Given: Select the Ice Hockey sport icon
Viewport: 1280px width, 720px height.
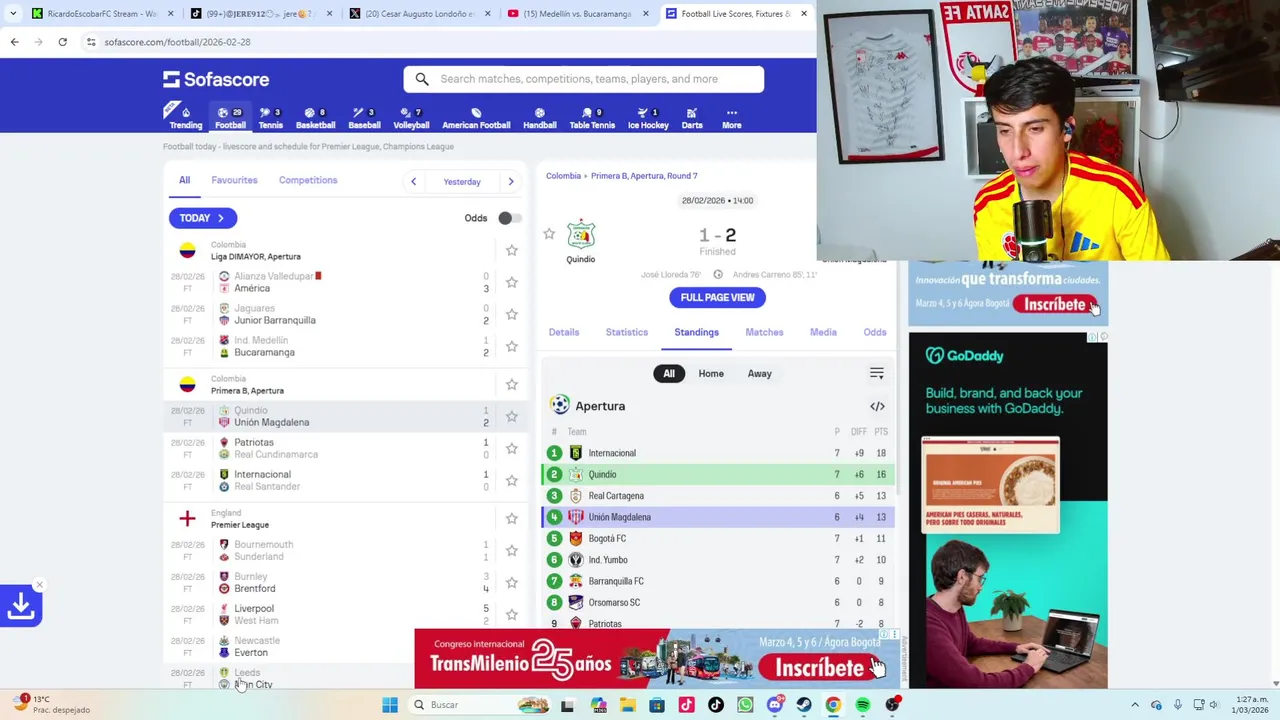Looking at the screenshot, I should coord(648,118).
